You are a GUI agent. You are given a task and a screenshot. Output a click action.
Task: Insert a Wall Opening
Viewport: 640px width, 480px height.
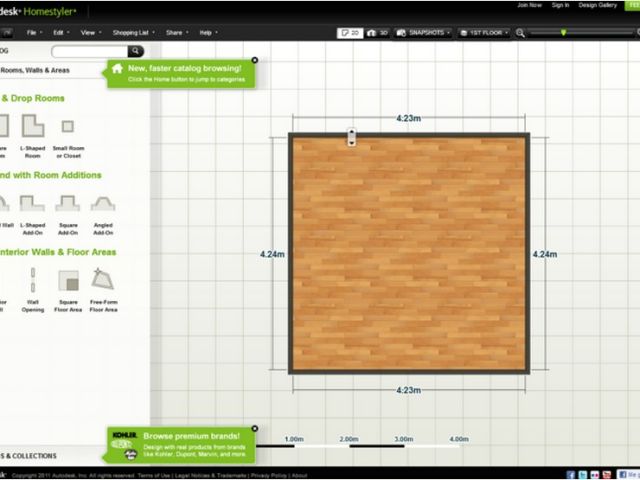pyautogui.click(x=33, y=279)
